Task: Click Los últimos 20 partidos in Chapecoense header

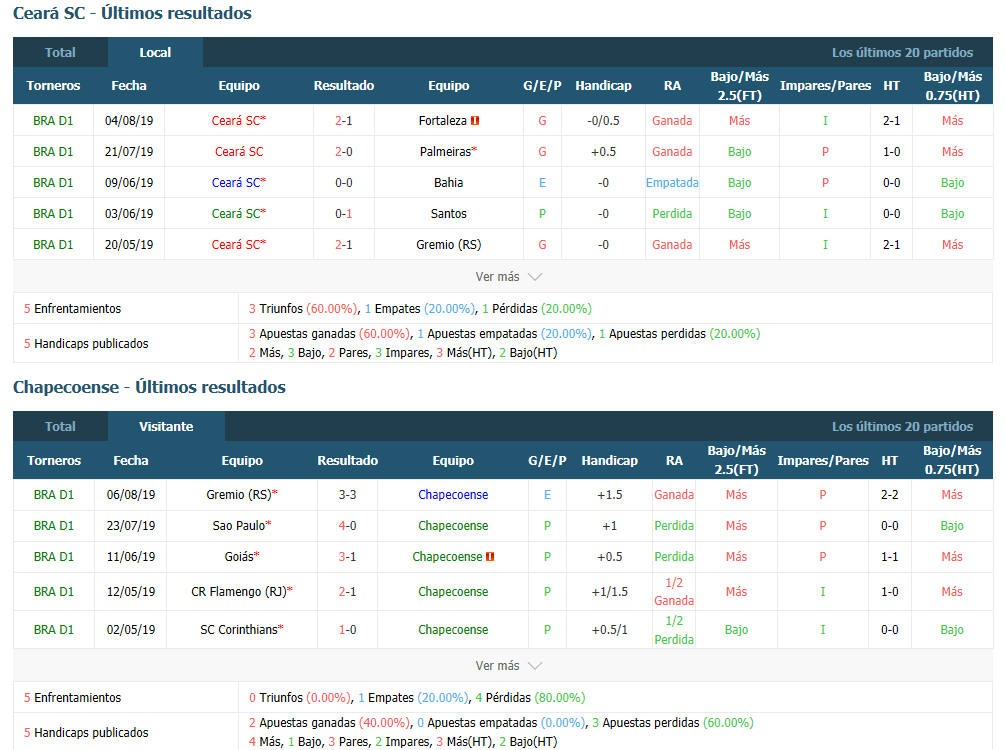Action: (902, 426)
